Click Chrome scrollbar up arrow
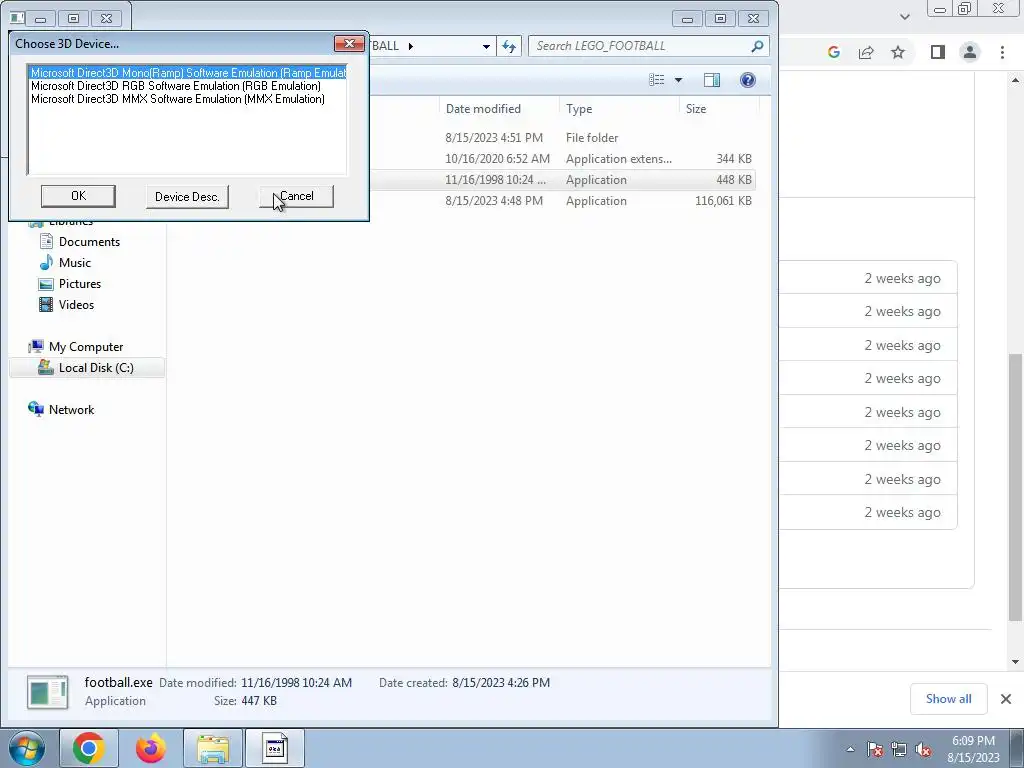This screenshot has width=1024, height=768. [1015, 80]
